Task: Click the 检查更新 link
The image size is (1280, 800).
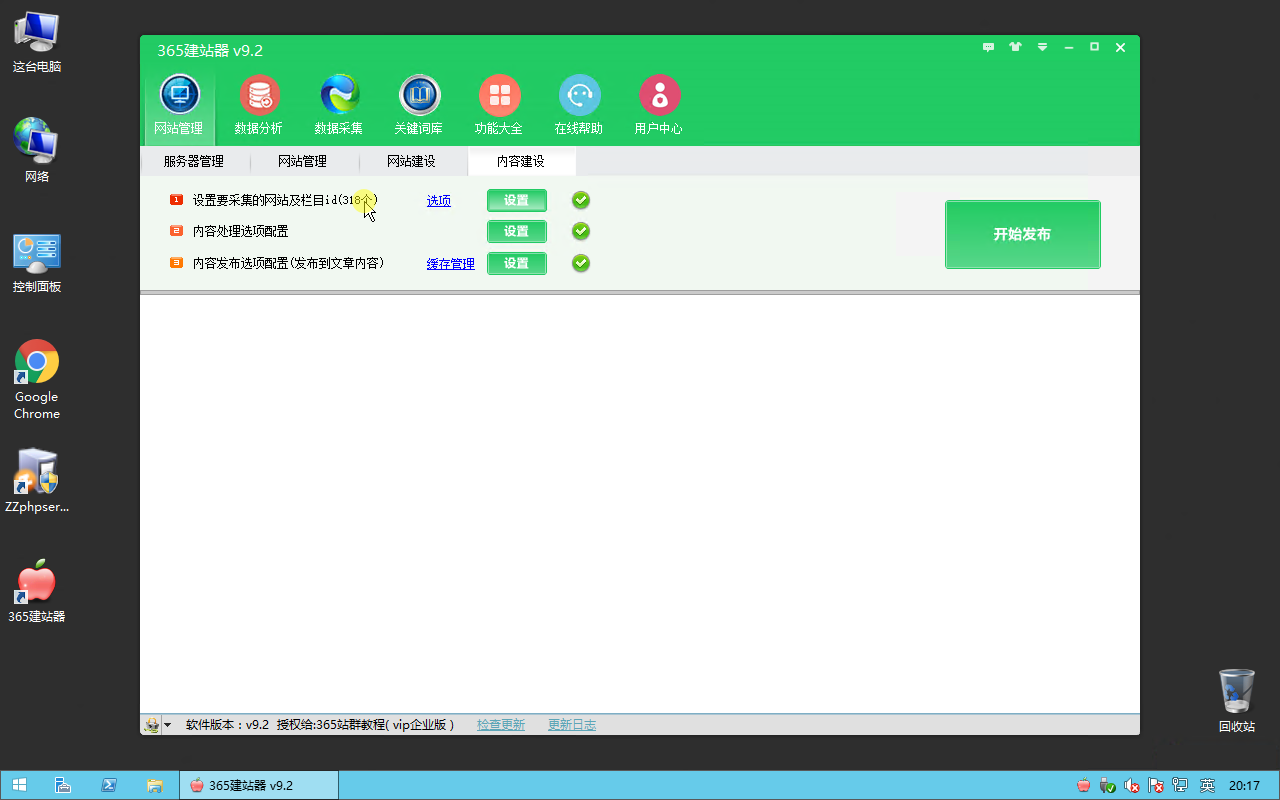Action: coord(501,725)
